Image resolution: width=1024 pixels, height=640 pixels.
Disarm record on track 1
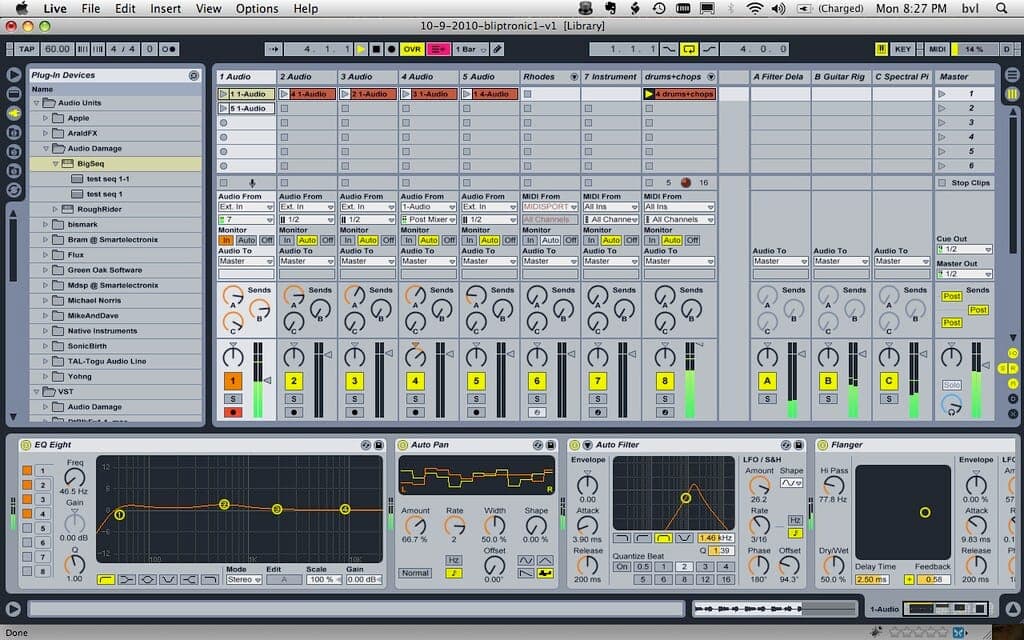232,412
